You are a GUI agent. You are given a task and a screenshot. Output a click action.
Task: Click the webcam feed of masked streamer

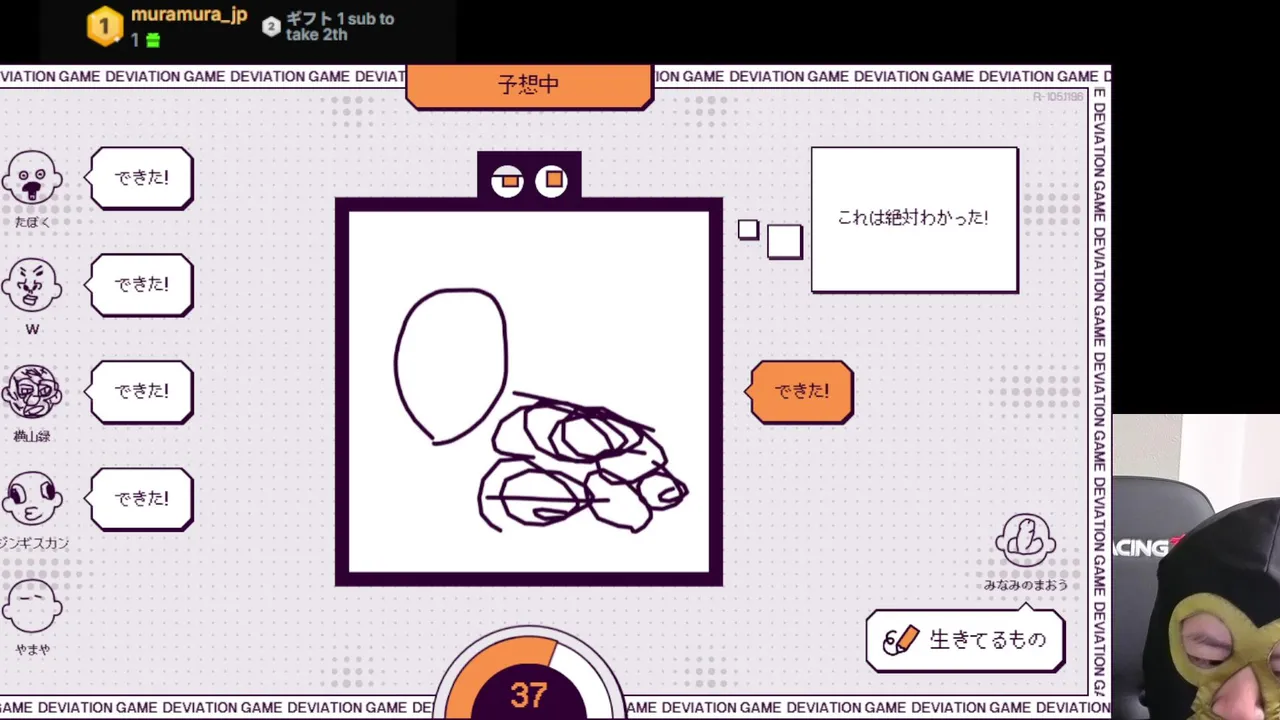coord(1196,567)
